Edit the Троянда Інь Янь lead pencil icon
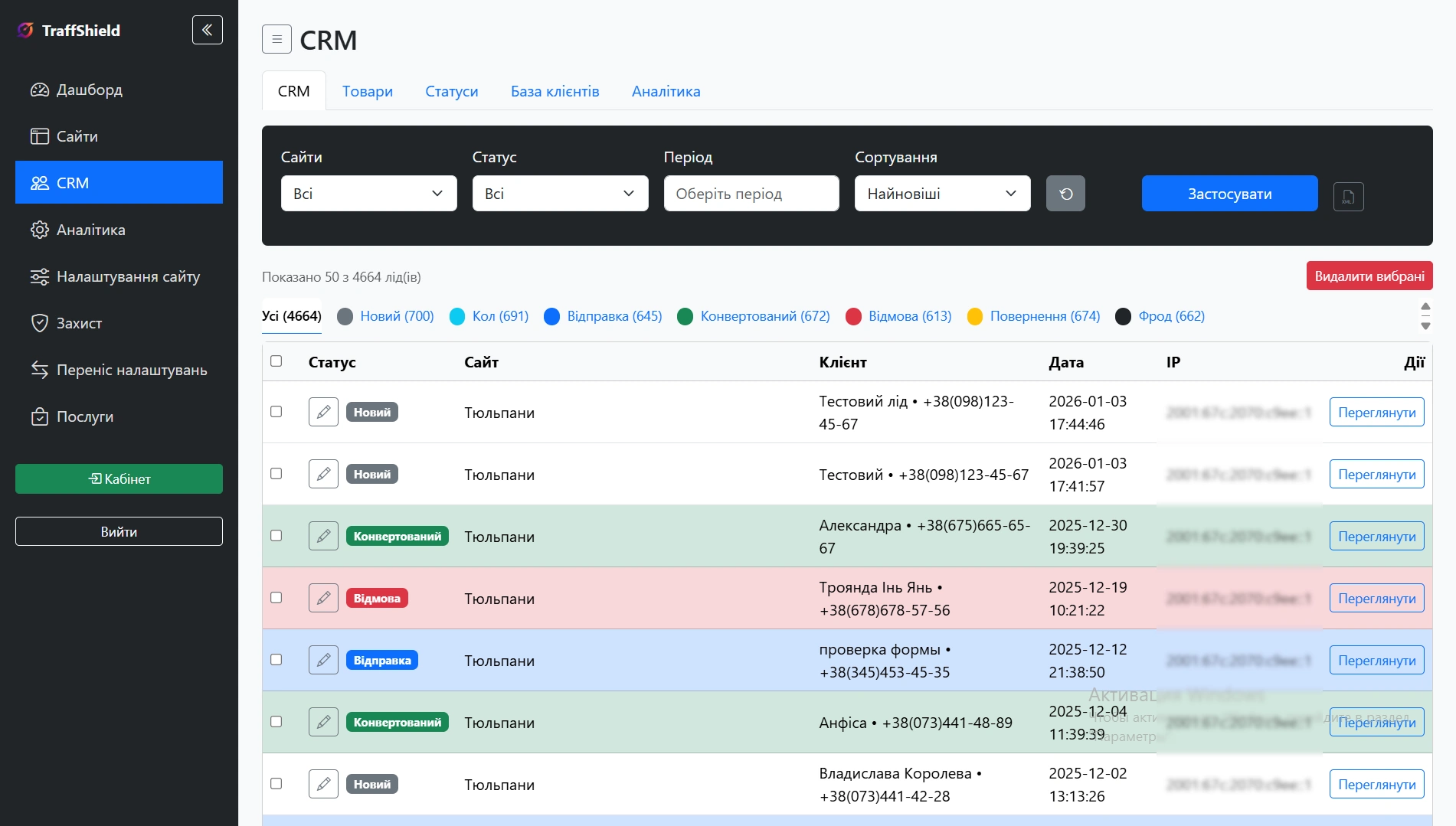The height and width of the screenshot is (826, 1456). [x=323, y=598]
